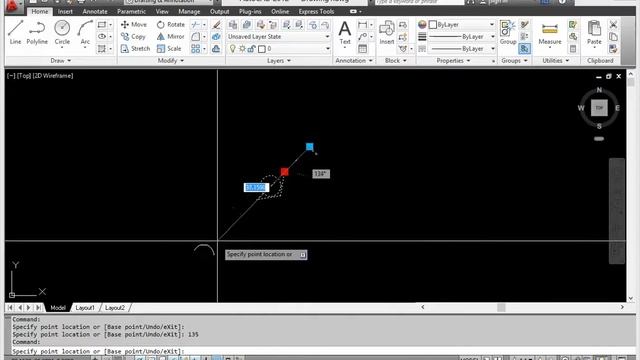Click the highlighted dynamic length input box

tap(256, 187)
